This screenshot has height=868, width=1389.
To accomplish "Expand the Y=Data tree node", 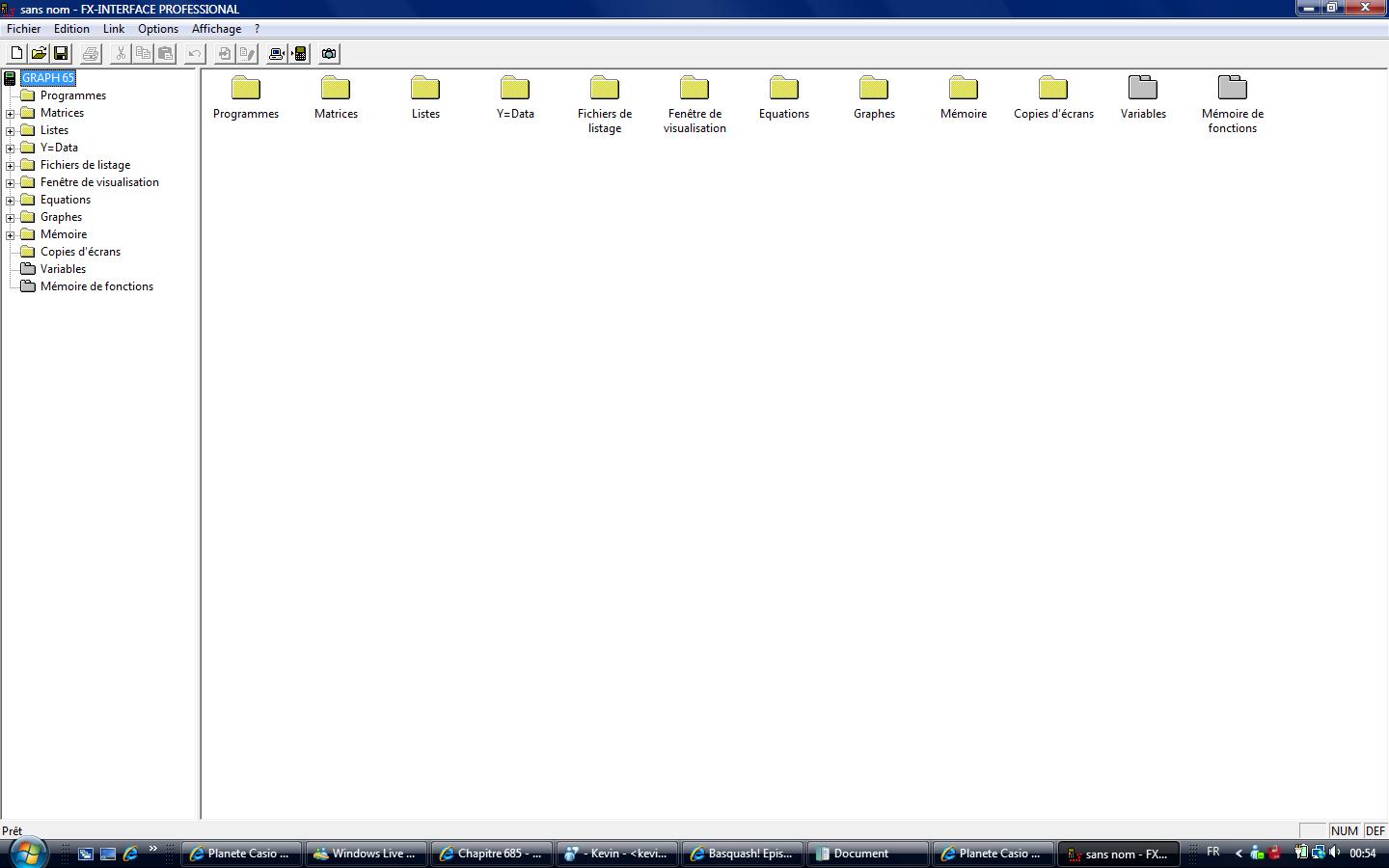I will [x=11, y=148].
